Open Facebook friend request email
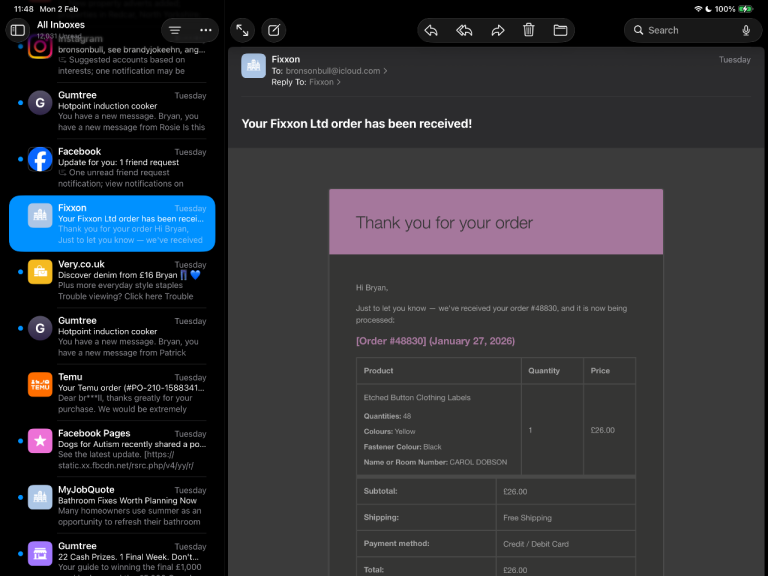Image resolution: width=768 pixels, height=576 pixels. (120, 167)
